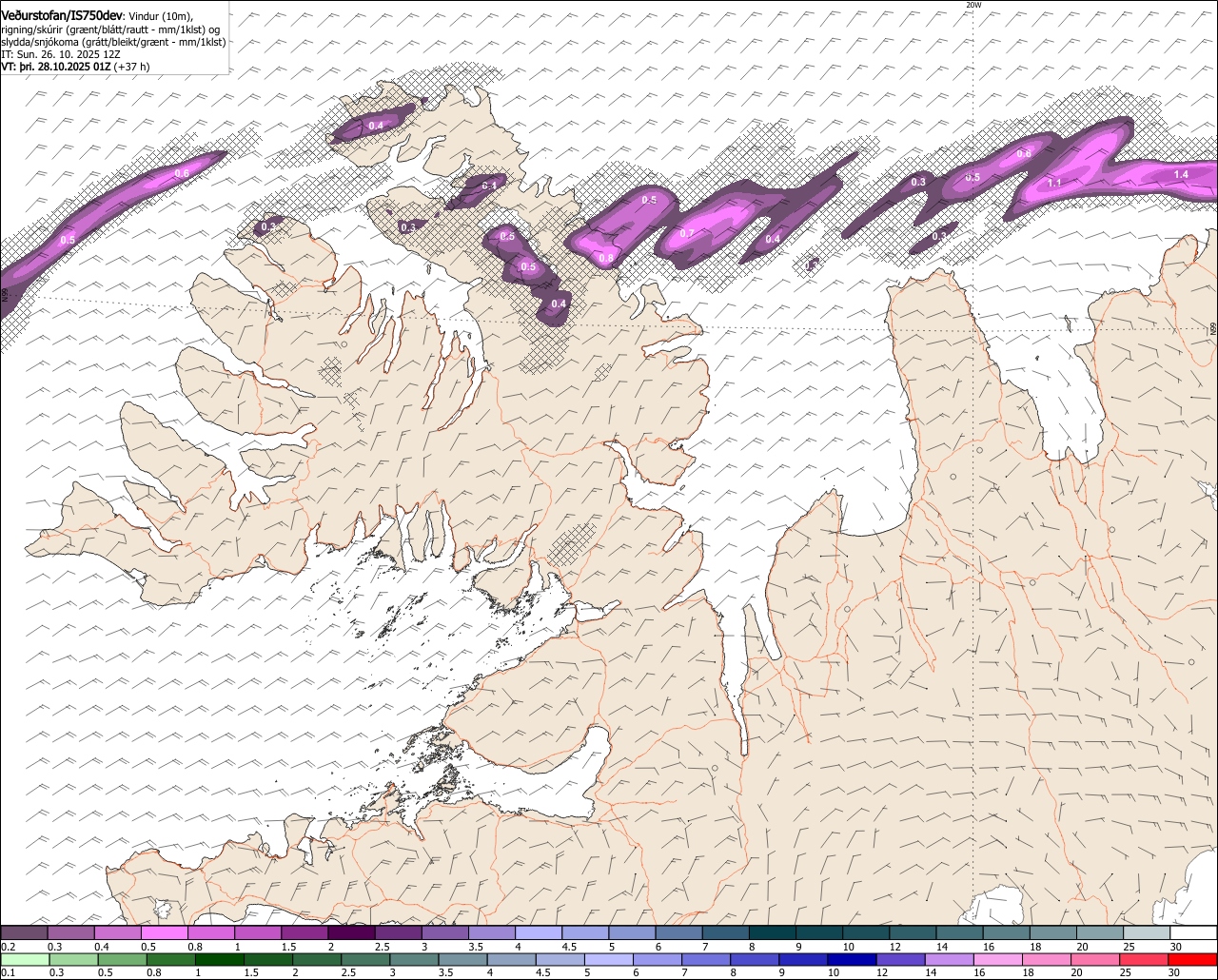
Task: Select the hot pink 20 rain swatch
Action: pyautogui.click(x=1094, y=959)
